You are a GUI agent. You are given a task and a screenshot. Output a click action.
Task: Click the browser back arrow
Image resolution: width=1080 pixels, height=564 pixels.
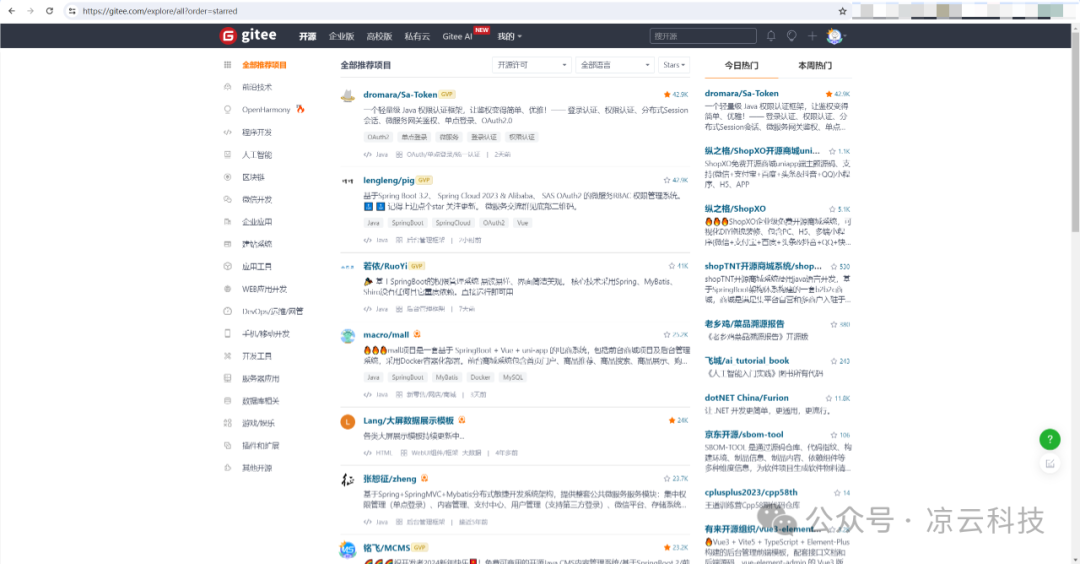(x=12, y=11)
